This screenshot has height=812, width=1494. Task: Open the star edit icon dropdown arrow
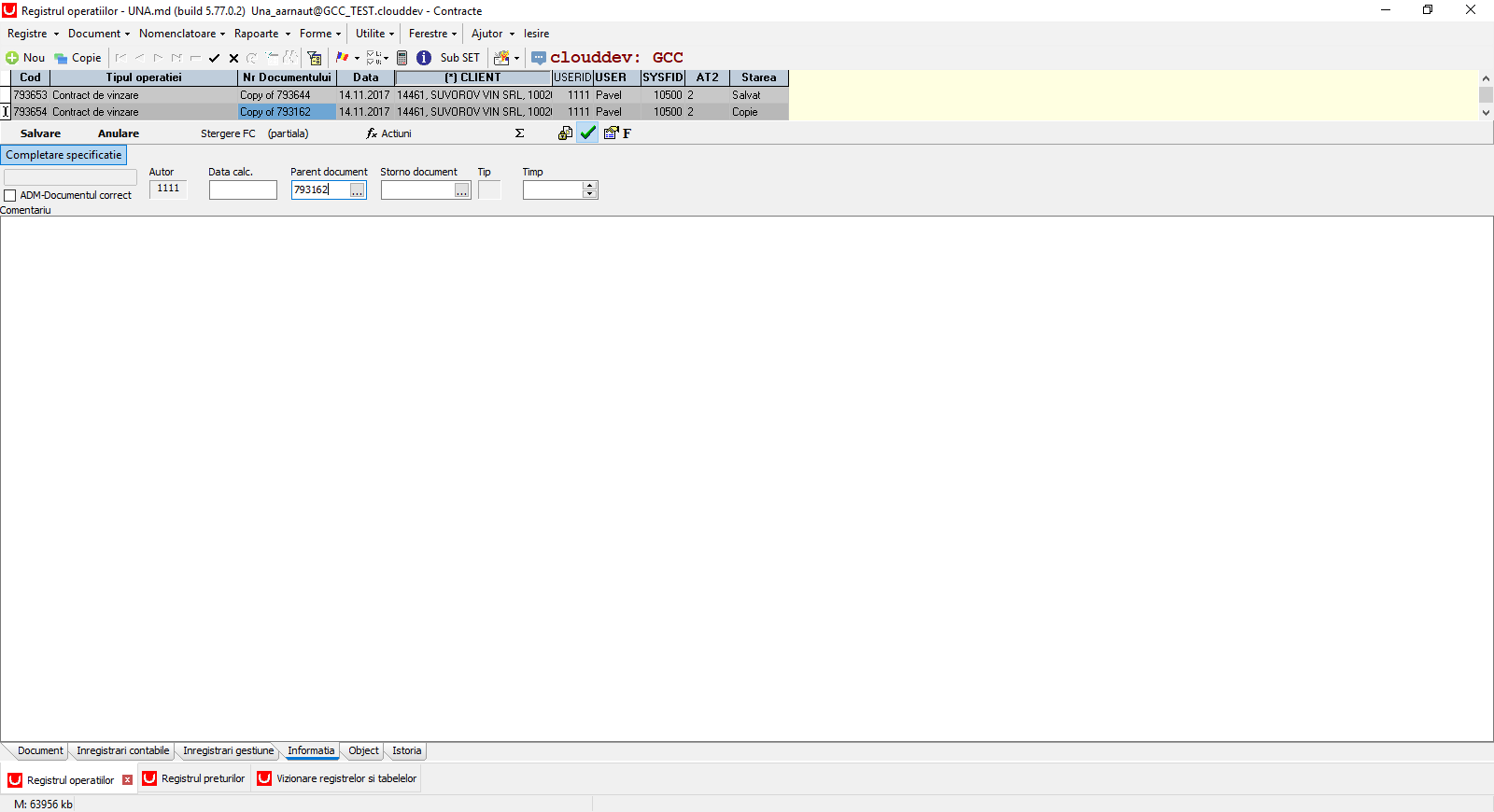(x=516, y=59)
